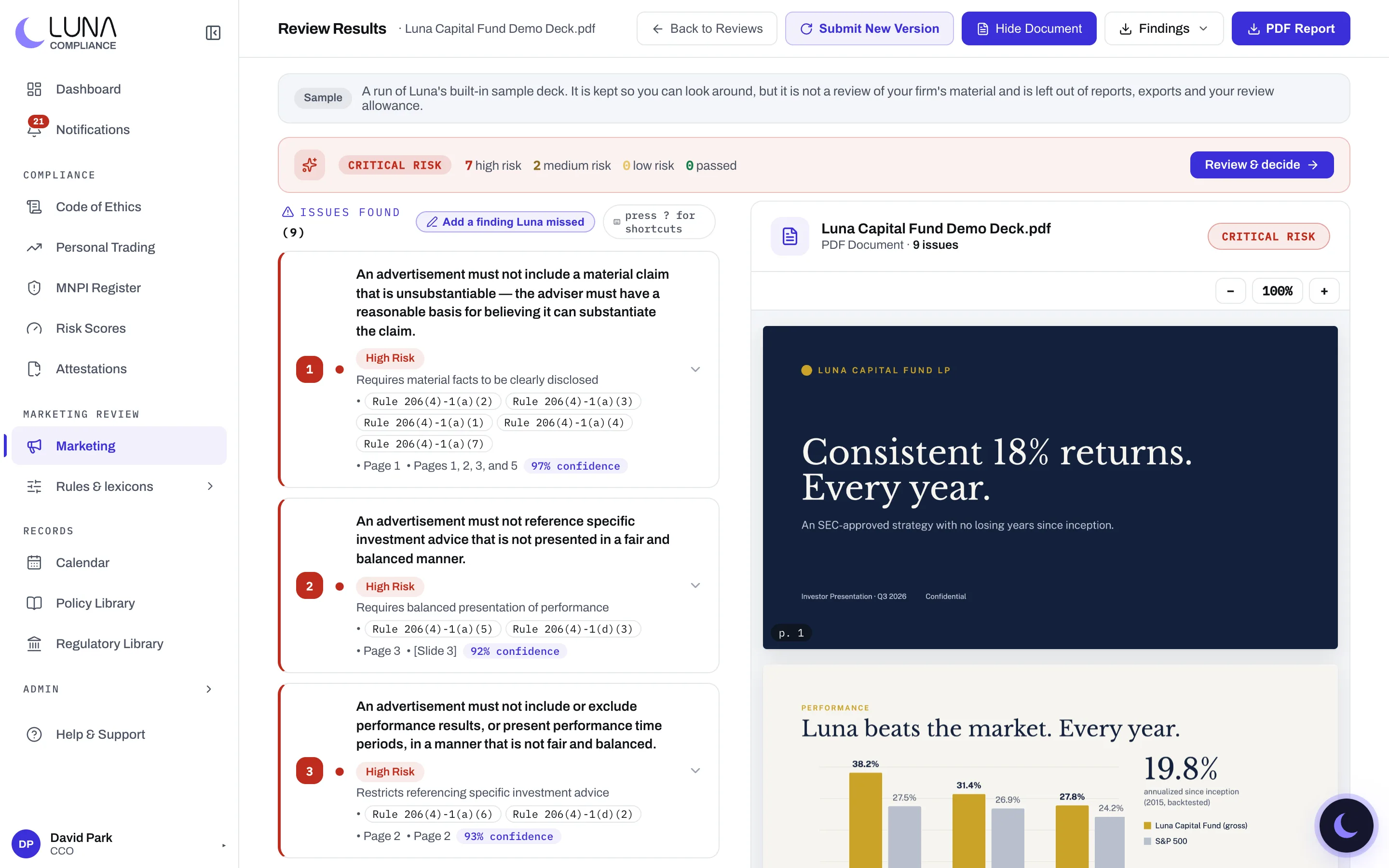Hide Document viewer
The width and height of the screenshot is (1389, 868).
click(x=1029, y=29)
